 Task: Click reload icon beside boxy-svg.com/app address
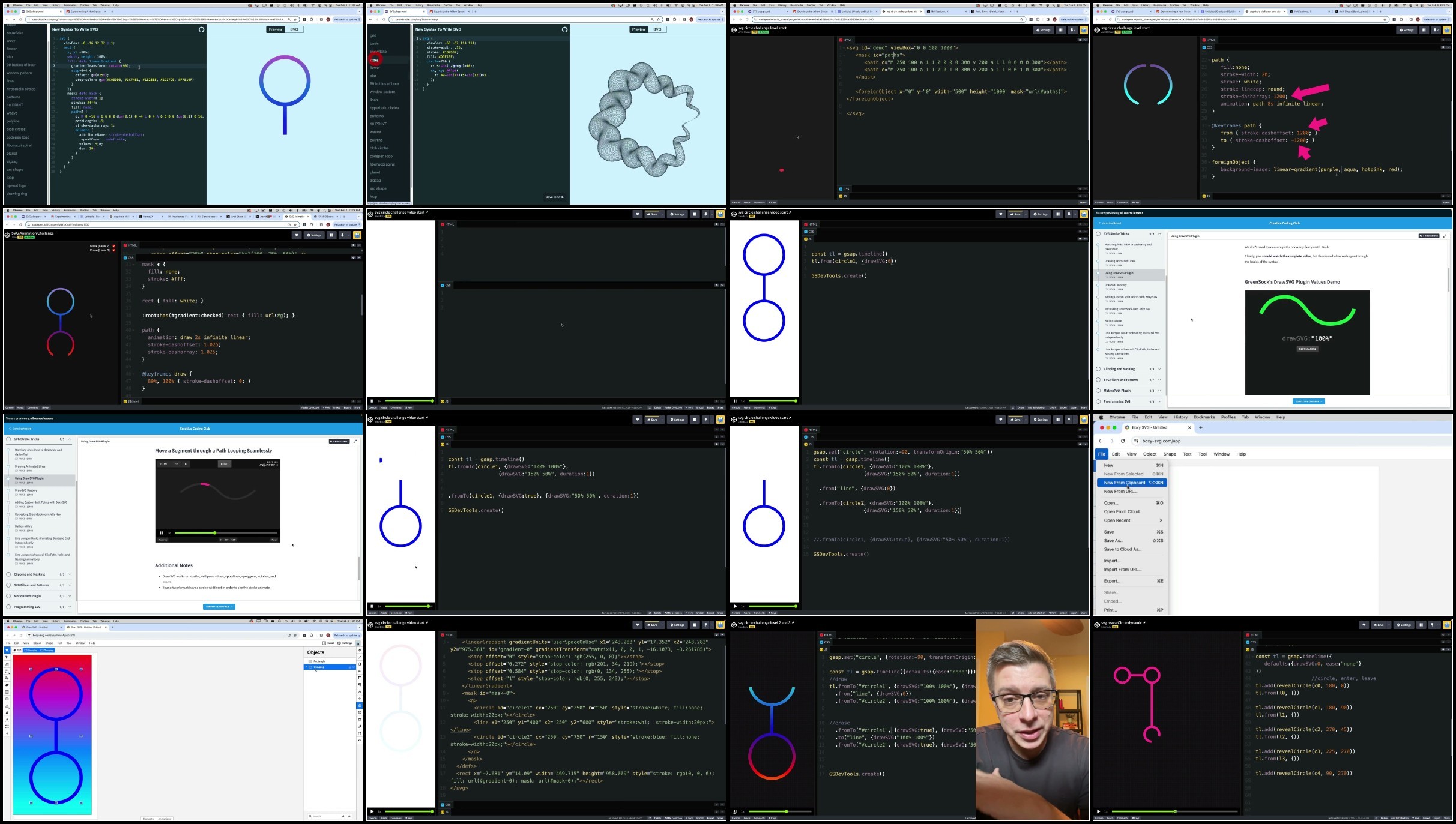[1122, 441]
